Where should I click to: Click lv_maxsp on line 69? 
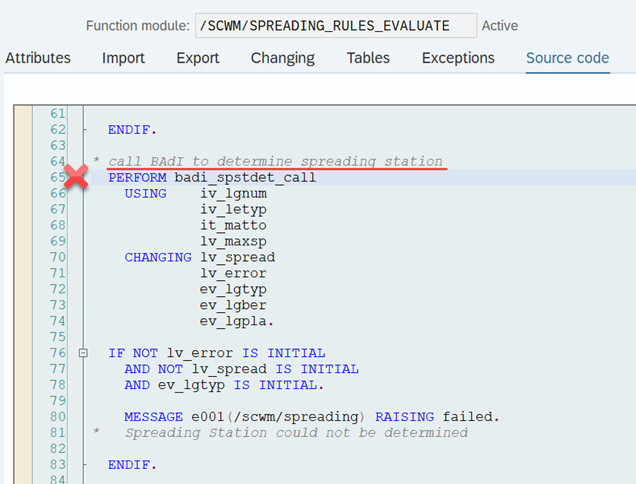[234, 241]
